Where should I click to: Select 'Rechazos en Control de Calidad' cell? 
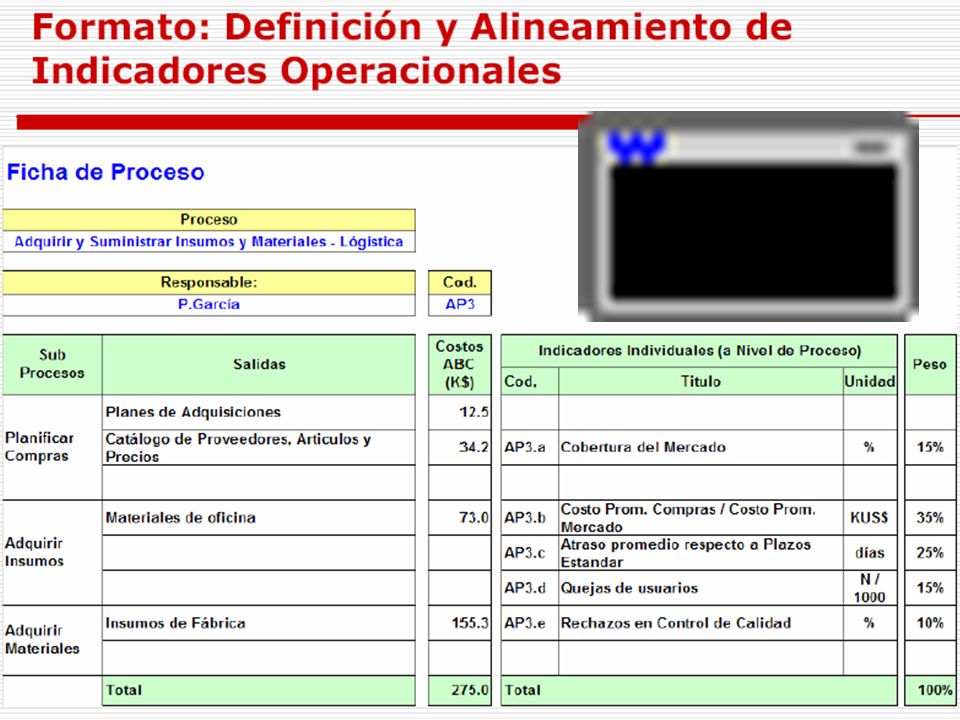701,623
